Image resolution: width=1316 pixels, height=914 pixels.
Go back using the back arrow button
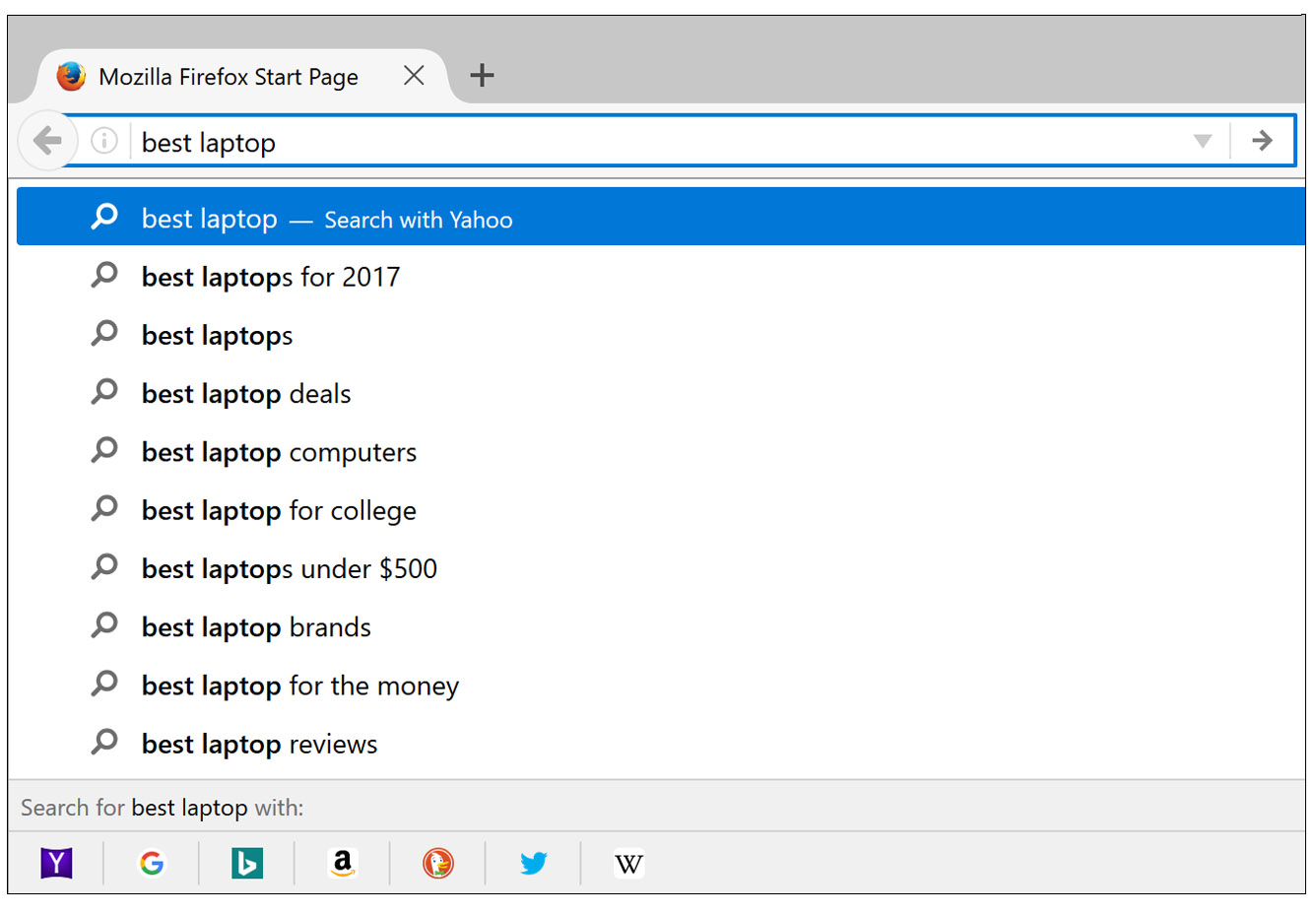coord(47,141)
